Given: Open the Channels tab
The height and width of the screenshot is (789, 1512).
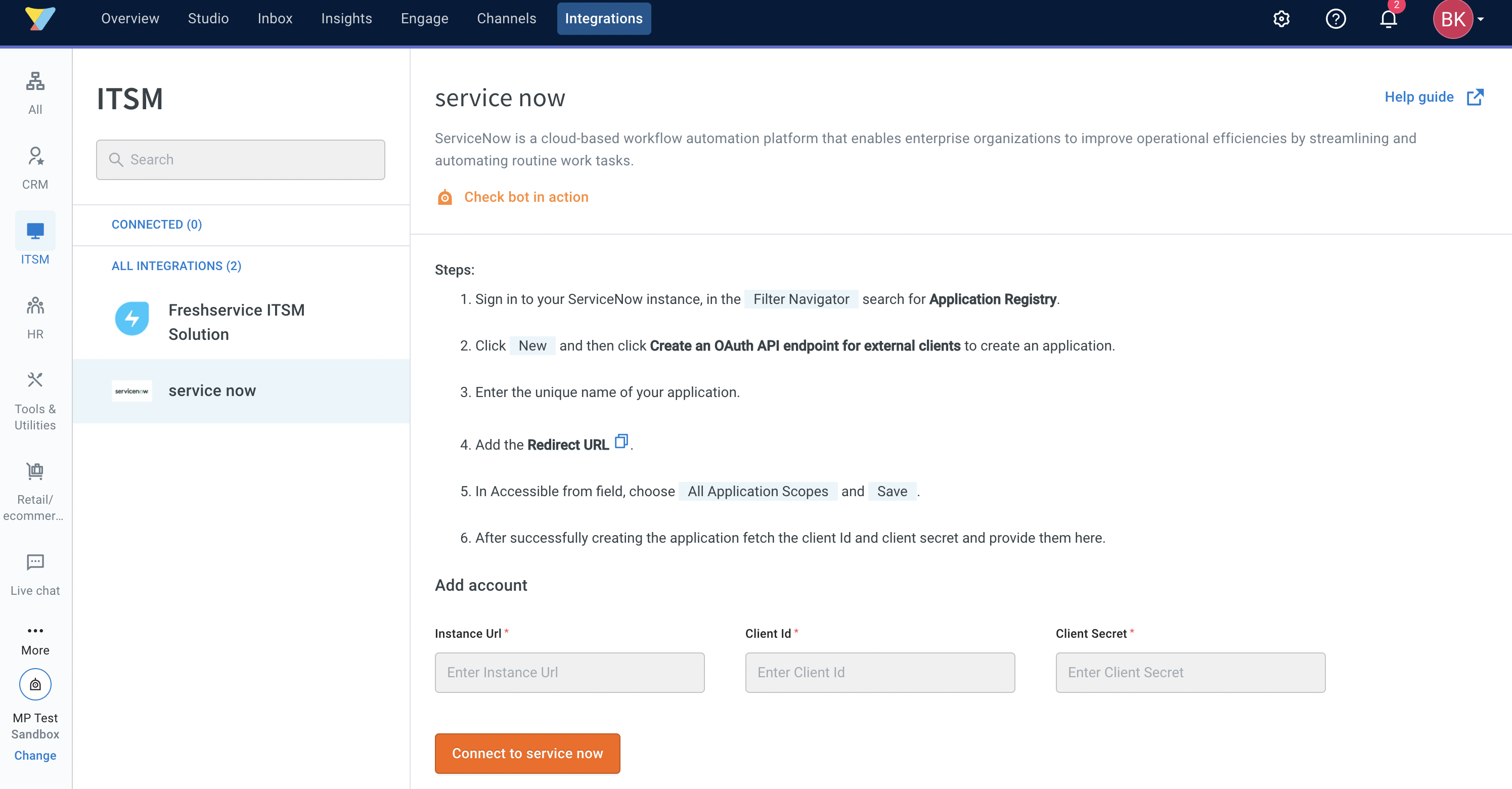Looking at the screenshot, I should [x=507, y=19].
